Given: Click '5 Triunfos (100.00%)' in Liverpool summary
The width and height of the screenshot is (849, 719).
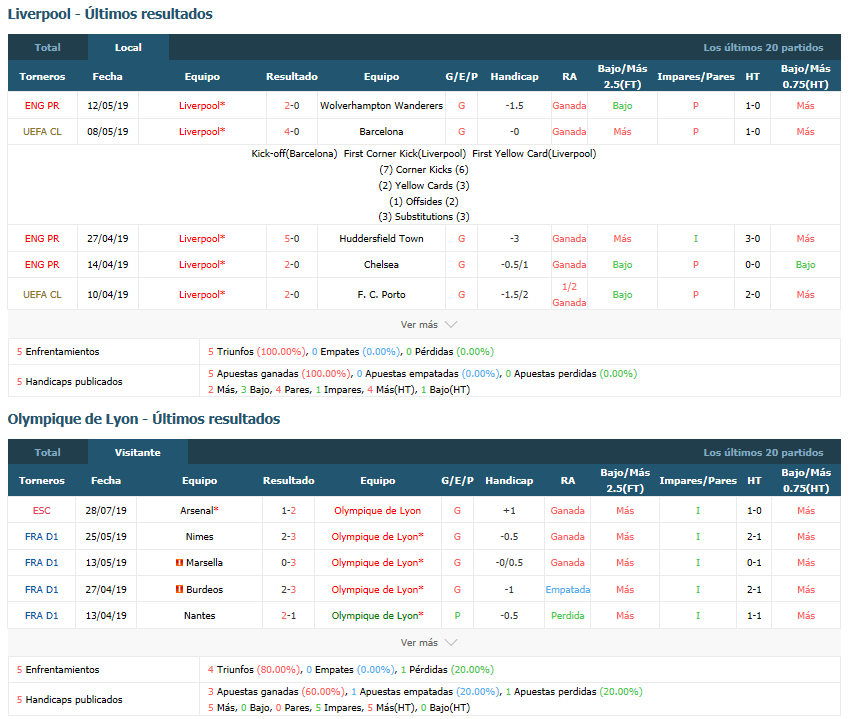Looking at the screenshot, I should pos(257,351).
